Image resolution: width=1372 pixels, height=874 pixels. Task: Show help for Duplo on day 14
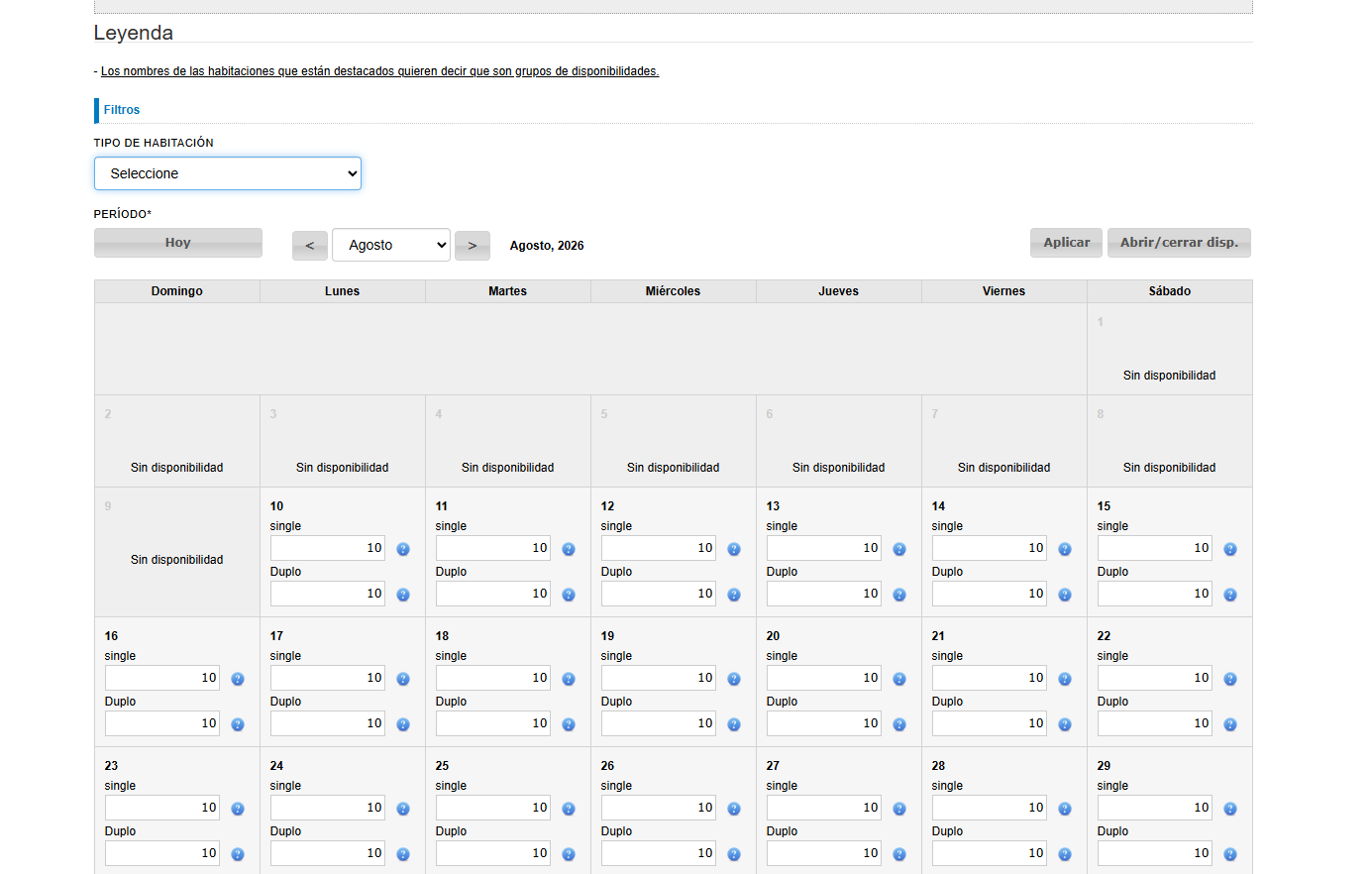[x=1065, y=595]
